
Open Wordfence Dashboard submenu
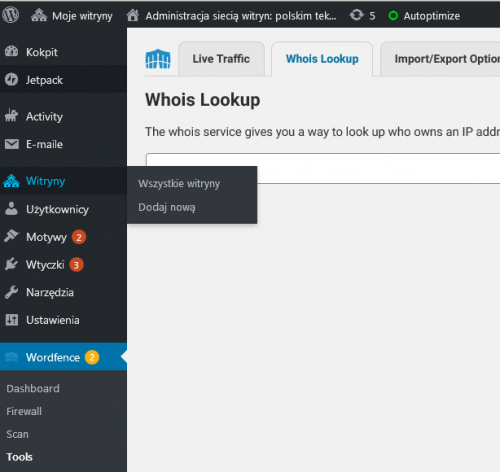(x=33, y=389)
